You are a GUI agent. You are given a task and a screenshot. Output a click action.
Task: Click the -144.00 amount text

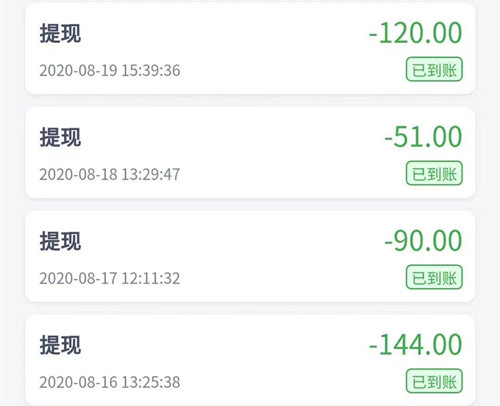click(415, 345)
